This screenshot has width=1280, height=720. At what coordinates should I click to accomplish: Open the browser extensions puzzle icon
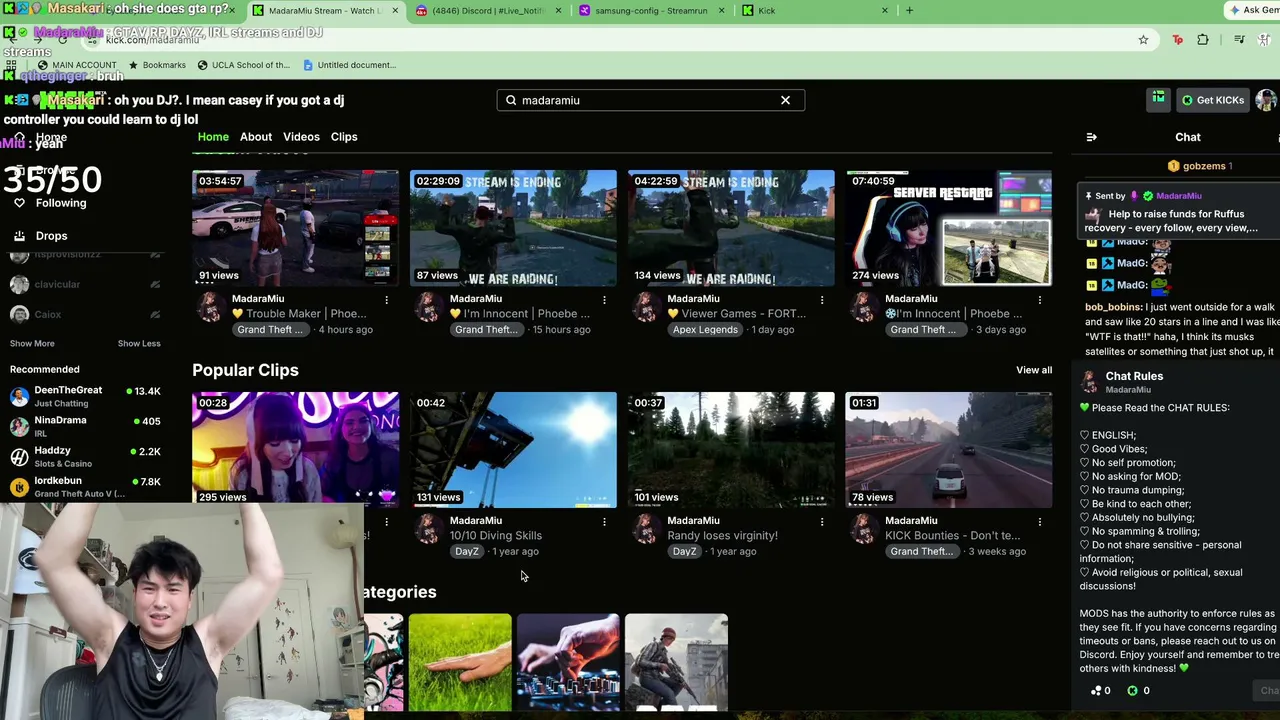pos(1203,40)
